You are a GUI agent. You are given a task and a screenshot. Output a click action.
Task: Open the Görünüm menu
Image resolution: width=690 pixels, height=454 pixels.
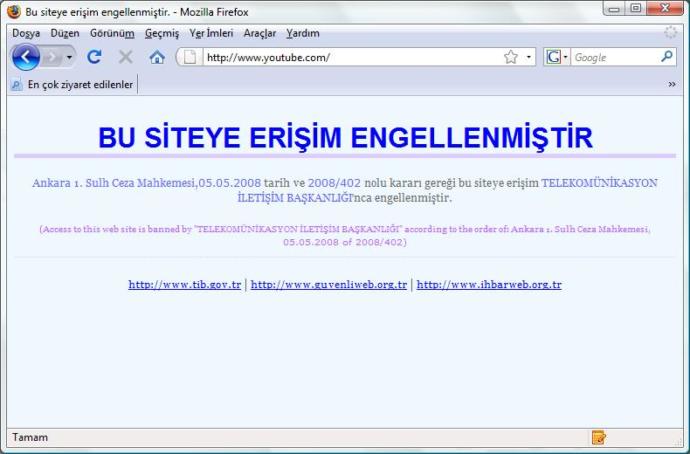click(x=112, y=33)
